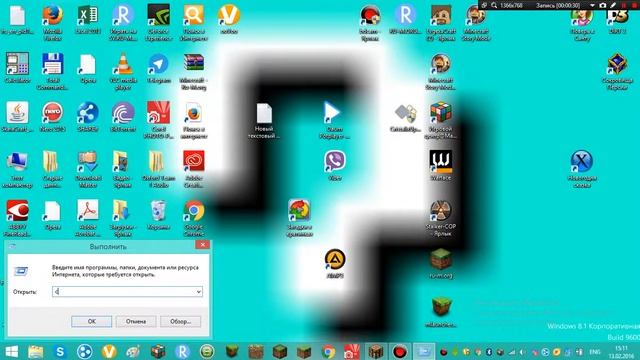Click the camera icon in recording toolbar
Screen dimensions: 640x360
[x=602, y=5]
